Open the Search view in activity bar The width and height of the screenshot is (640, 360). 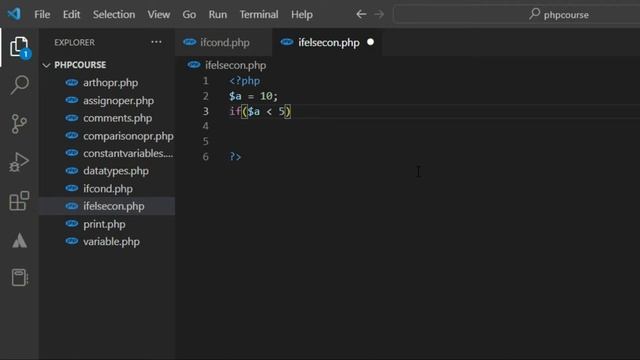pos(19,85)
